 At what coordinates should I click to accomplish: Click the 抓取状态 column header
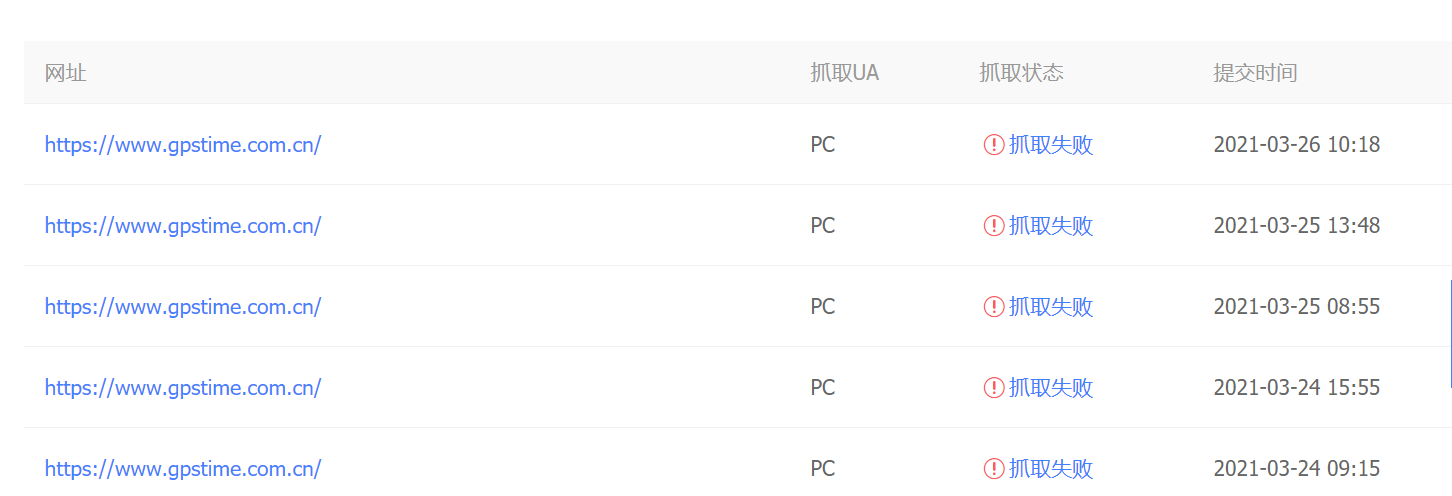pos(1021,73)
